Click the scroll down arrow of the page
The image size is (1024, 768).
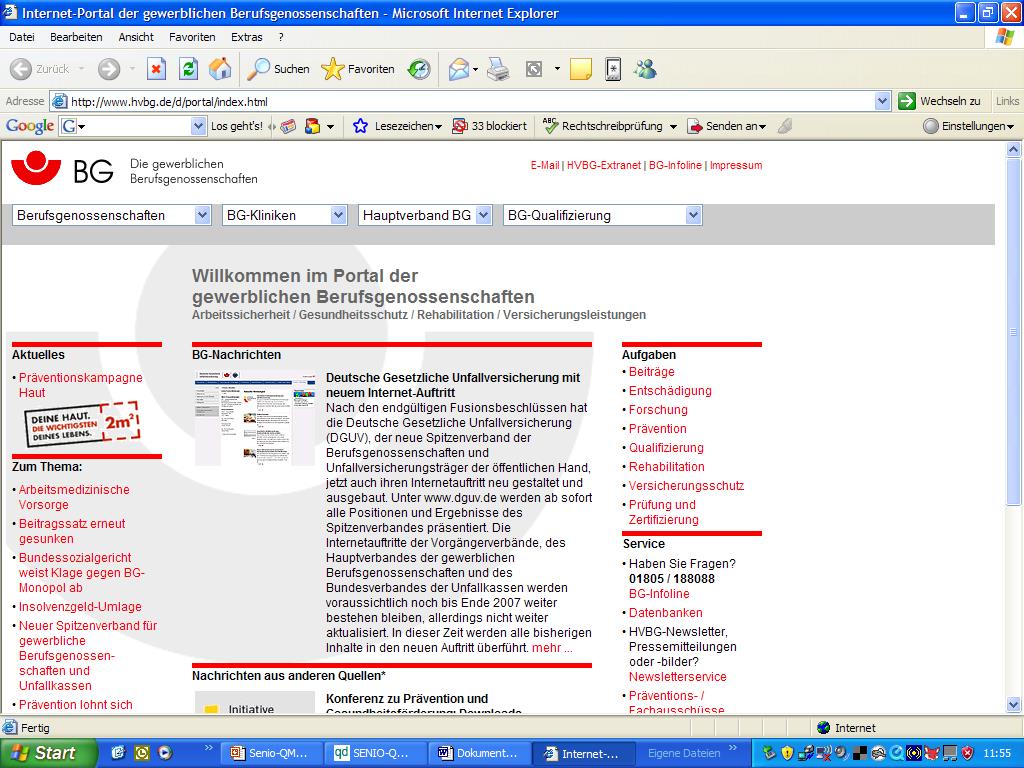click(x=1013, y=705)
